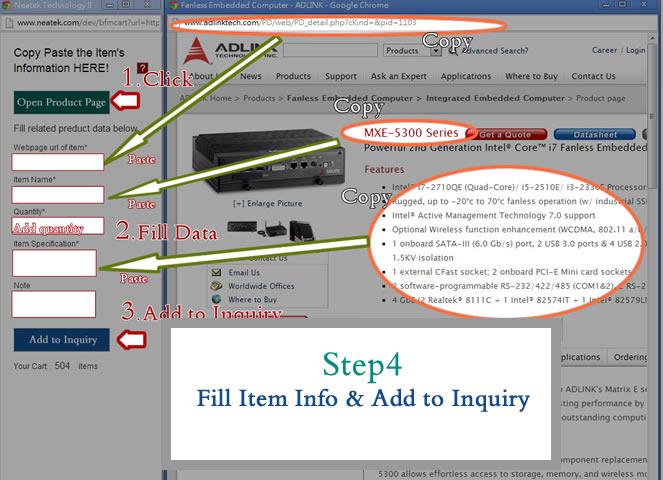Focus the Item Name input field
Screen dimensions: 663x480
(x=58, y=195)
